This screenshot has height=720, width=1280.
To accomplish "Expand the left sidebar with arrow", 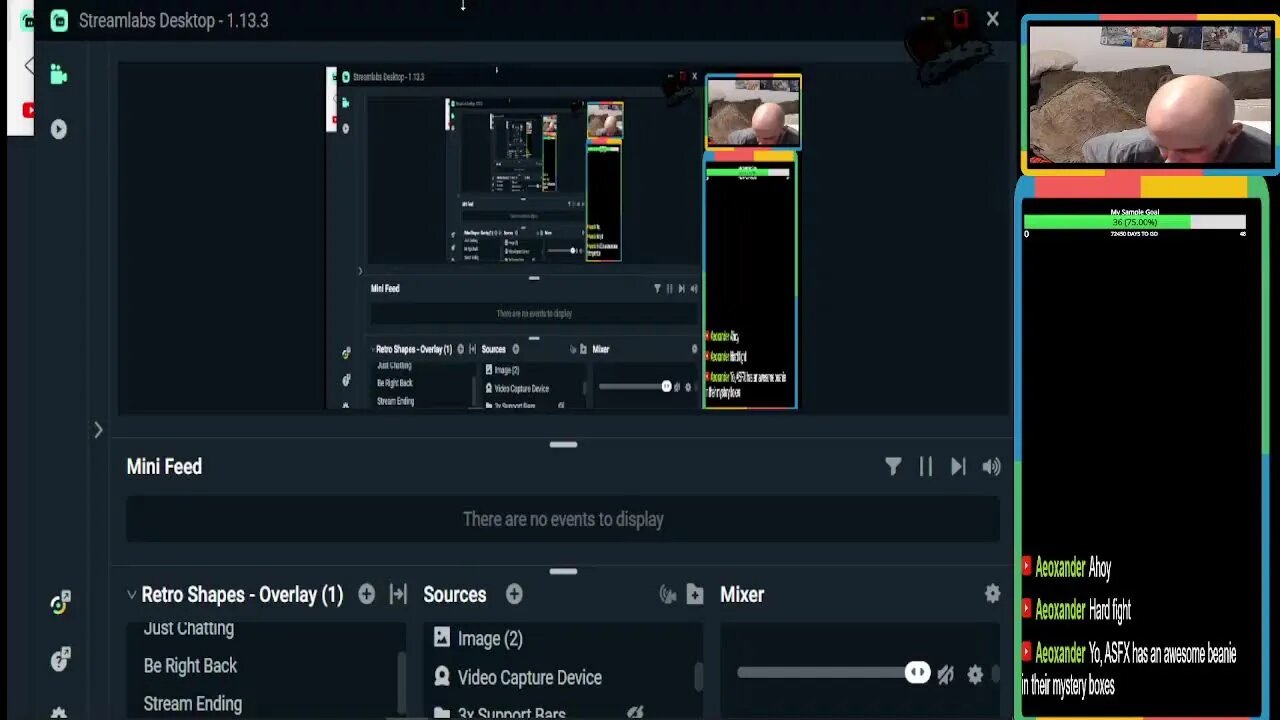I will point(98,430).
